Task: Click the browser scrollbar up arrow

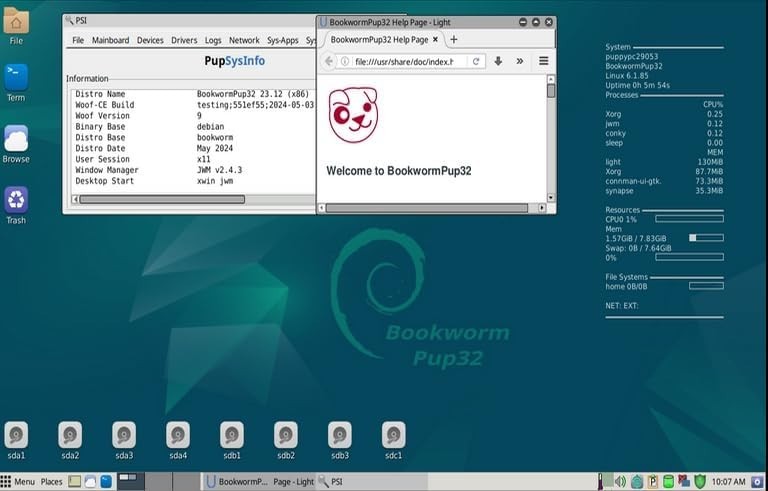Action: [551, 79]
